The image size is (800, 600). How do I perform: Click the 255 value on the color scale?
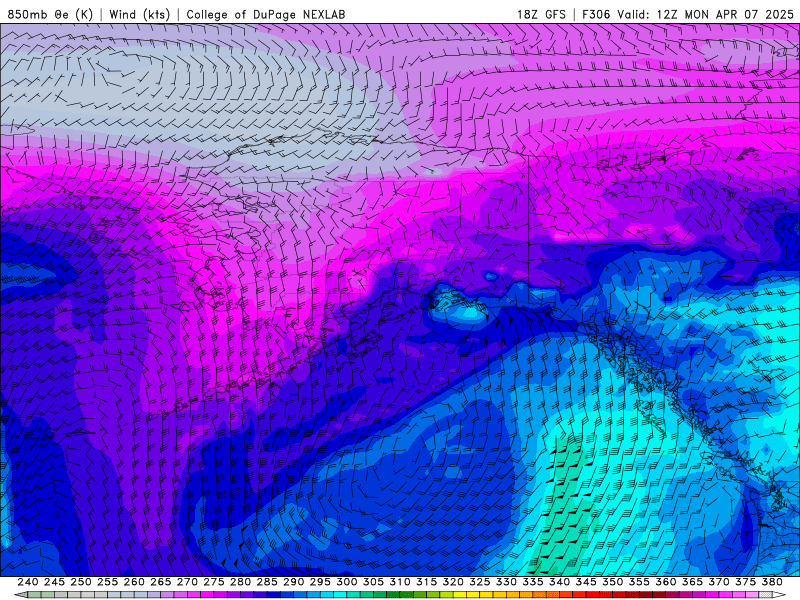[107, 582]
